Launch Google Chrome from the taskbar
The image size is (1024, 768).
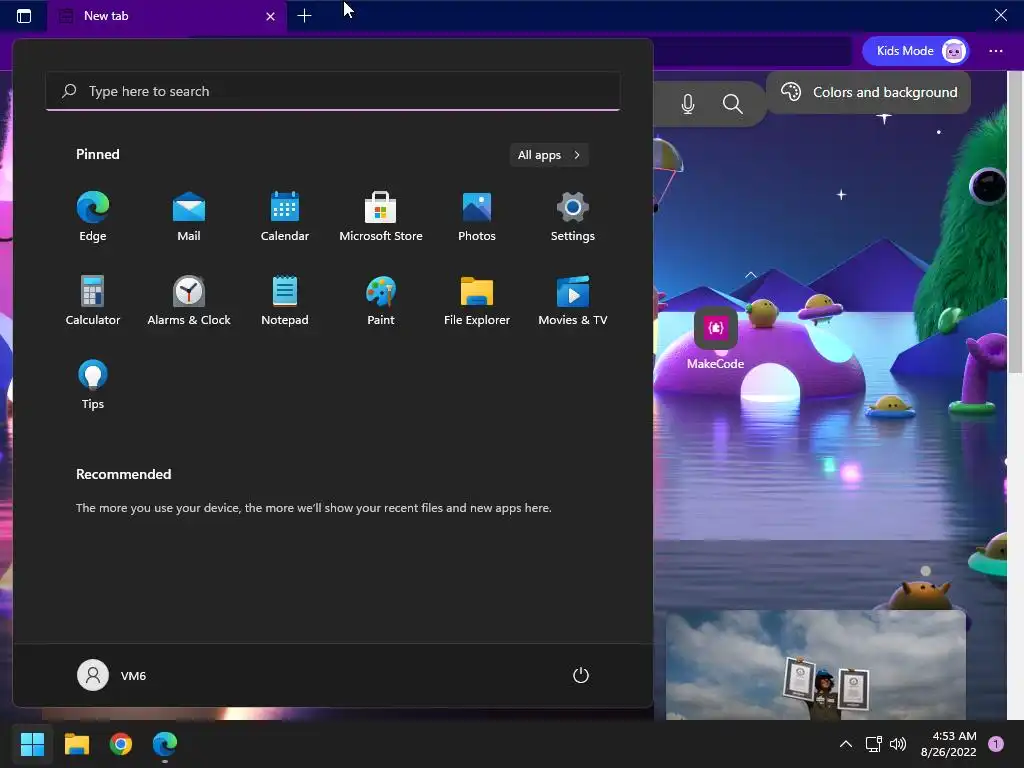(121, 744)
